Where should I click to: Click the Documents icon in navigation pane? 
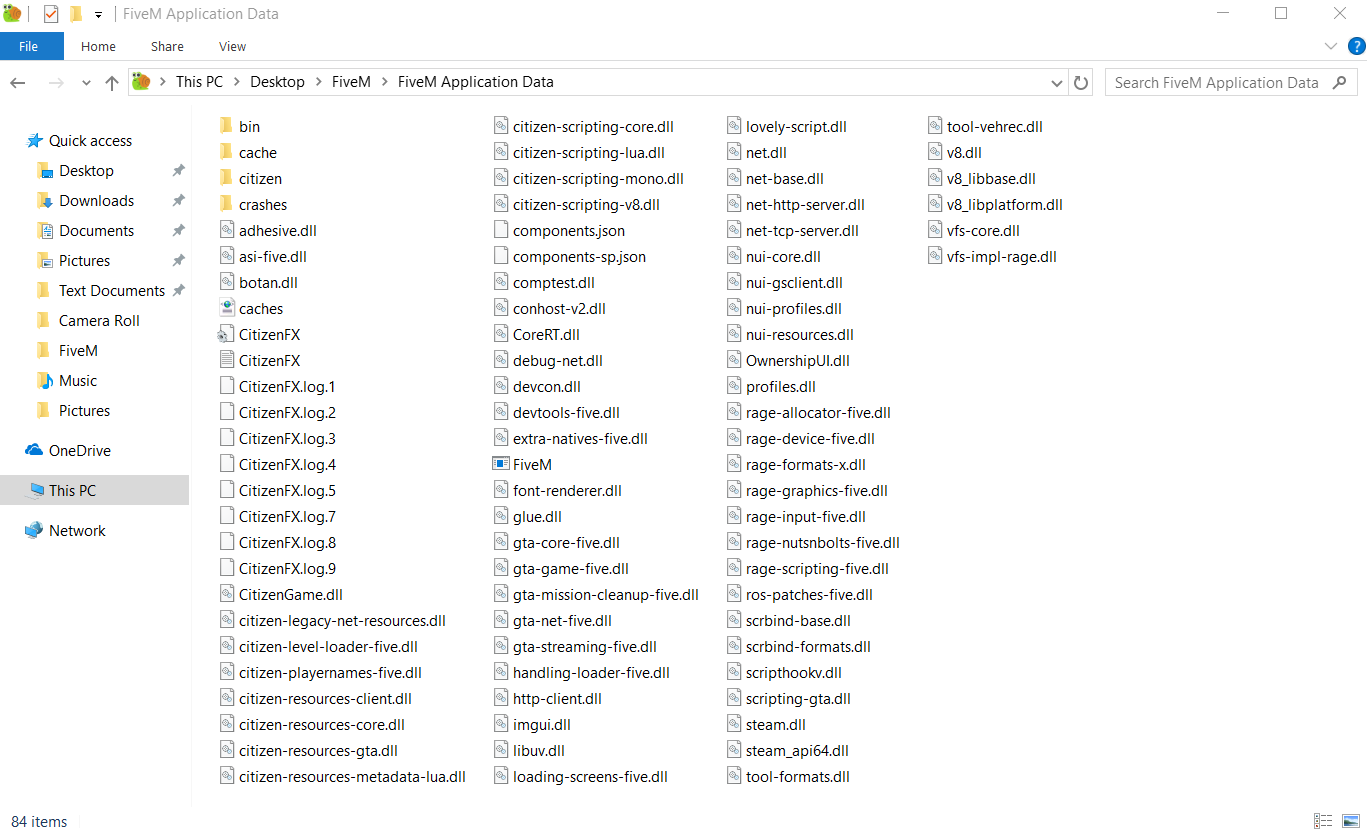coord(44,230)
